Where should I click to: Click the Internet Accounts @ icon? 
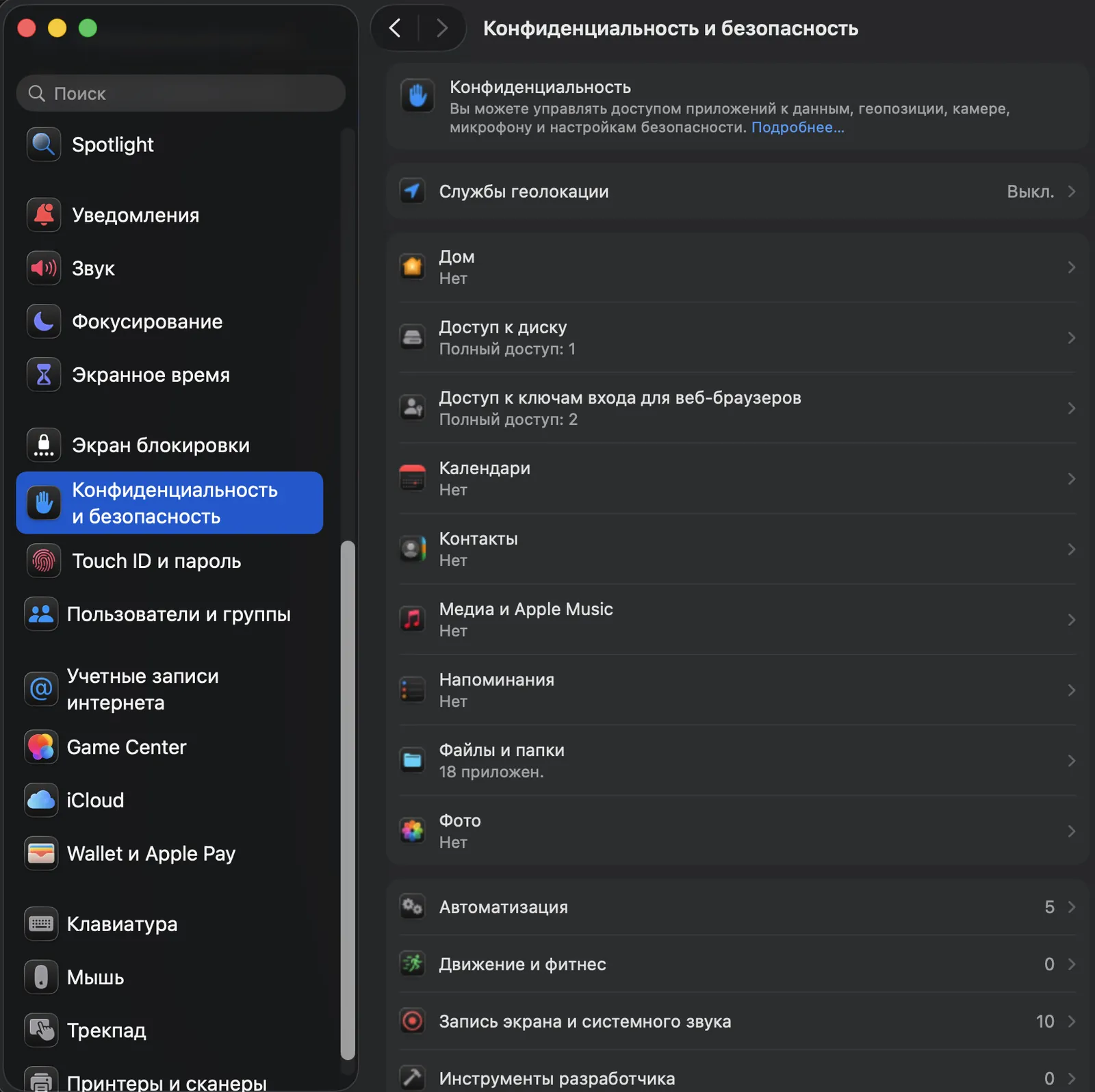pyautogui.click(x=41, y=689)
